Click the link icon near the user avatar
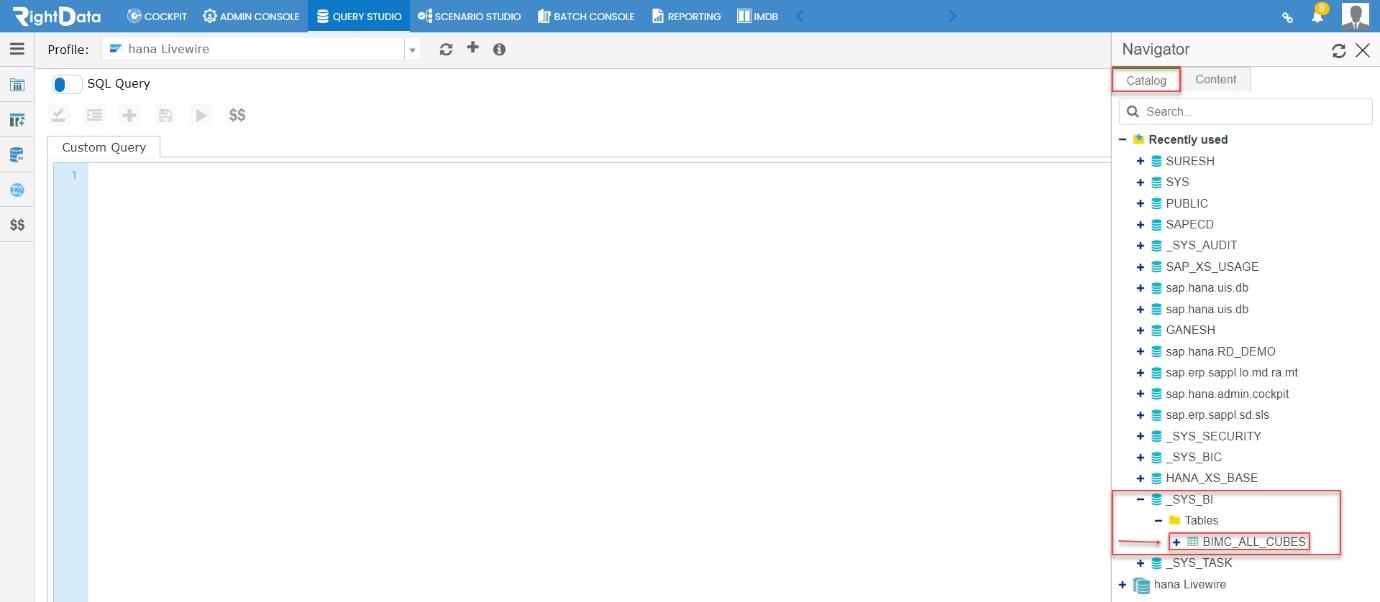The width and height of the screenshot is (1380, 602). [1287, 16]
